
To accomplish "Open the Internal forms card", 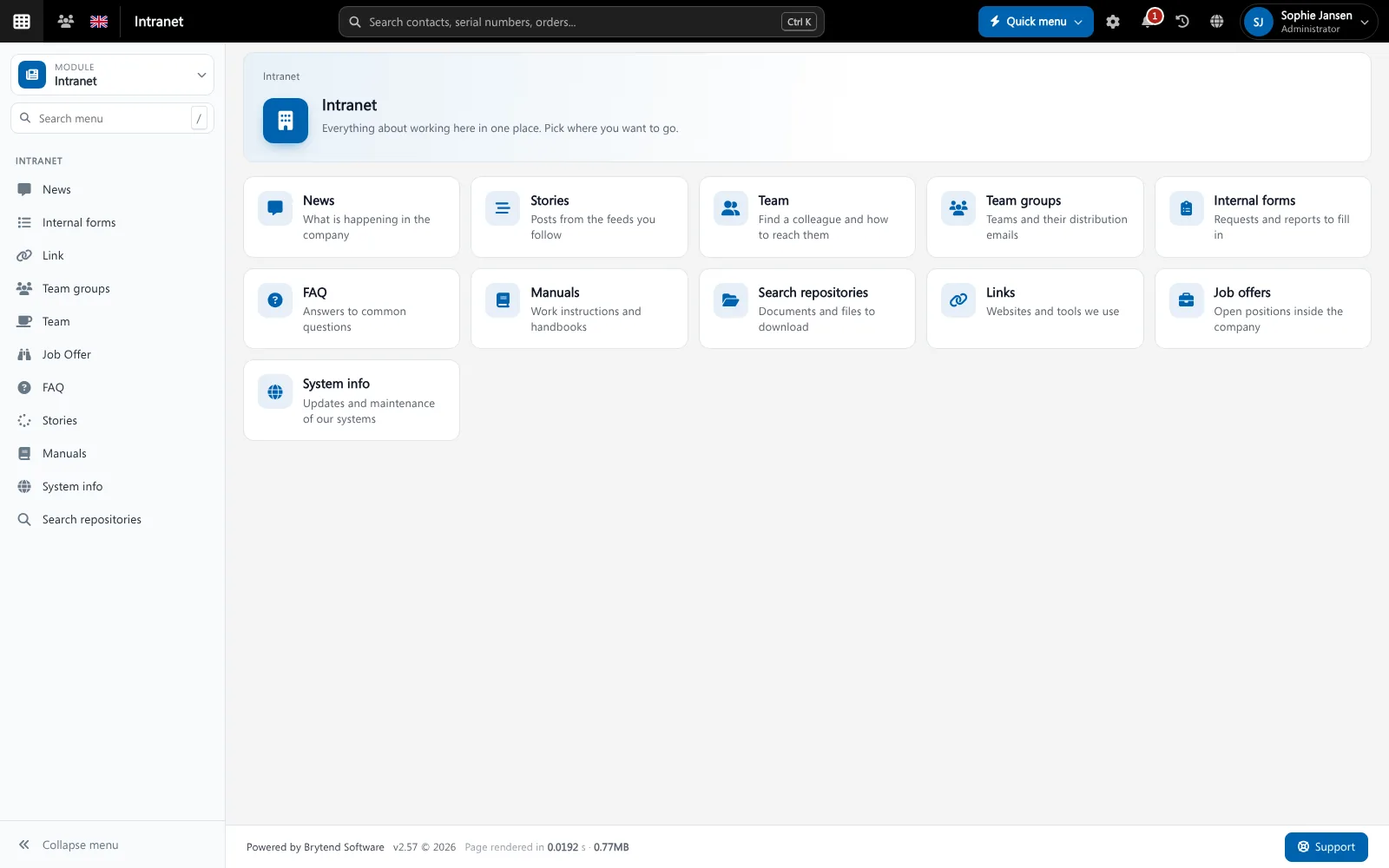I will pos(1263,217).
